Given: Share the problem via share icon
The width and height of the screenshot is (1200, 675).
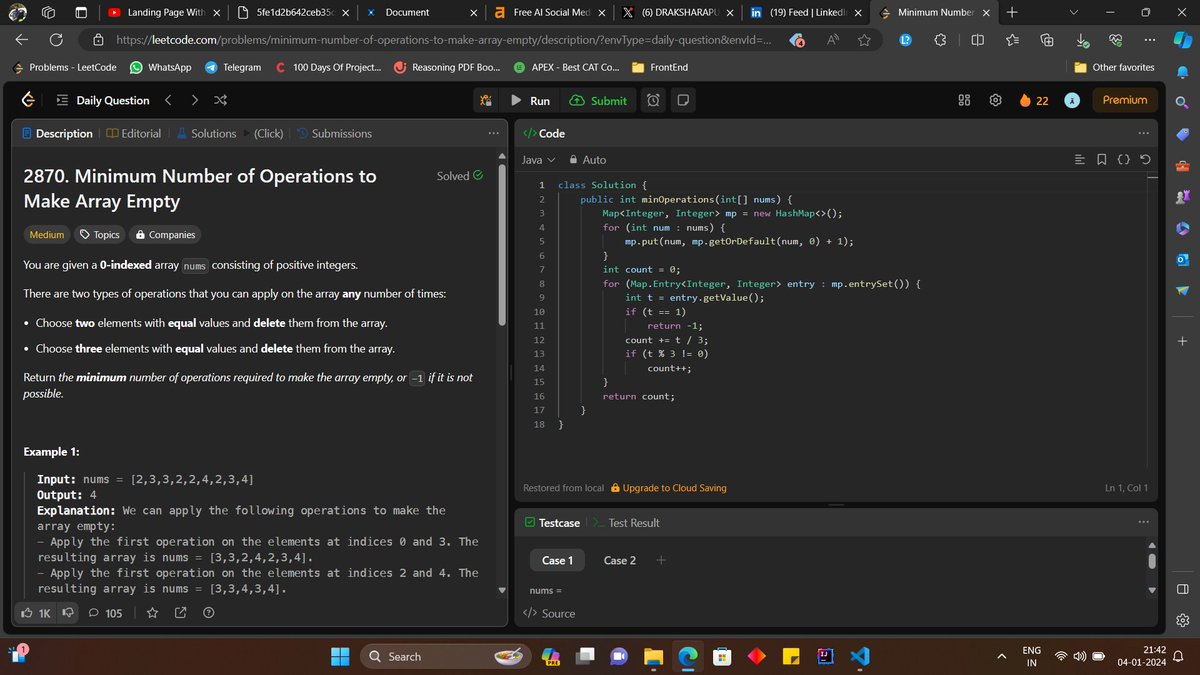Looking at the screenshot, I should [181, 613].
